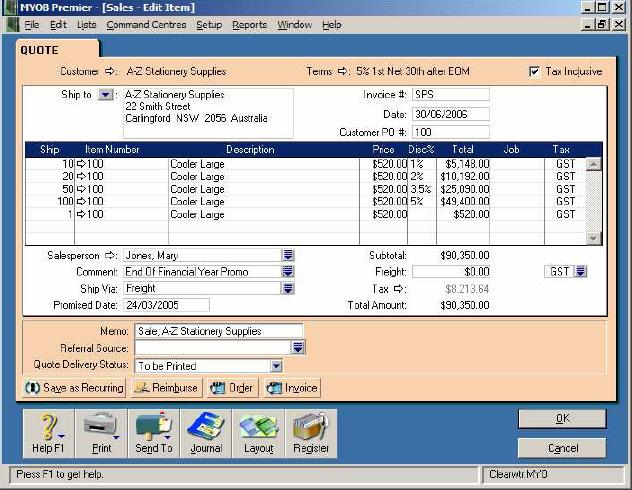Click the Send To mailbox icon
This screenshot has width=632, height=490.
tap(154, 434)
